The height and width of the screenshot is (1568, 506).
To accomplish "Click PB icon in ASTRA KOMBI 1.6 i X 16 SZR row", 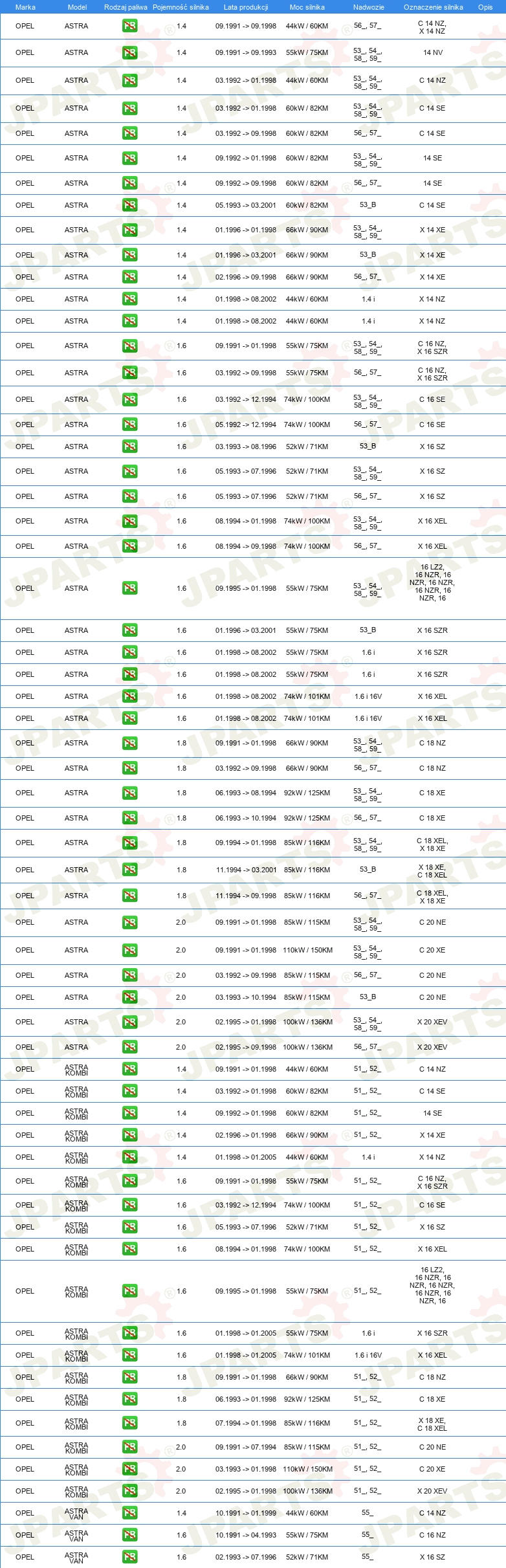I will [x=129, y=1333].
